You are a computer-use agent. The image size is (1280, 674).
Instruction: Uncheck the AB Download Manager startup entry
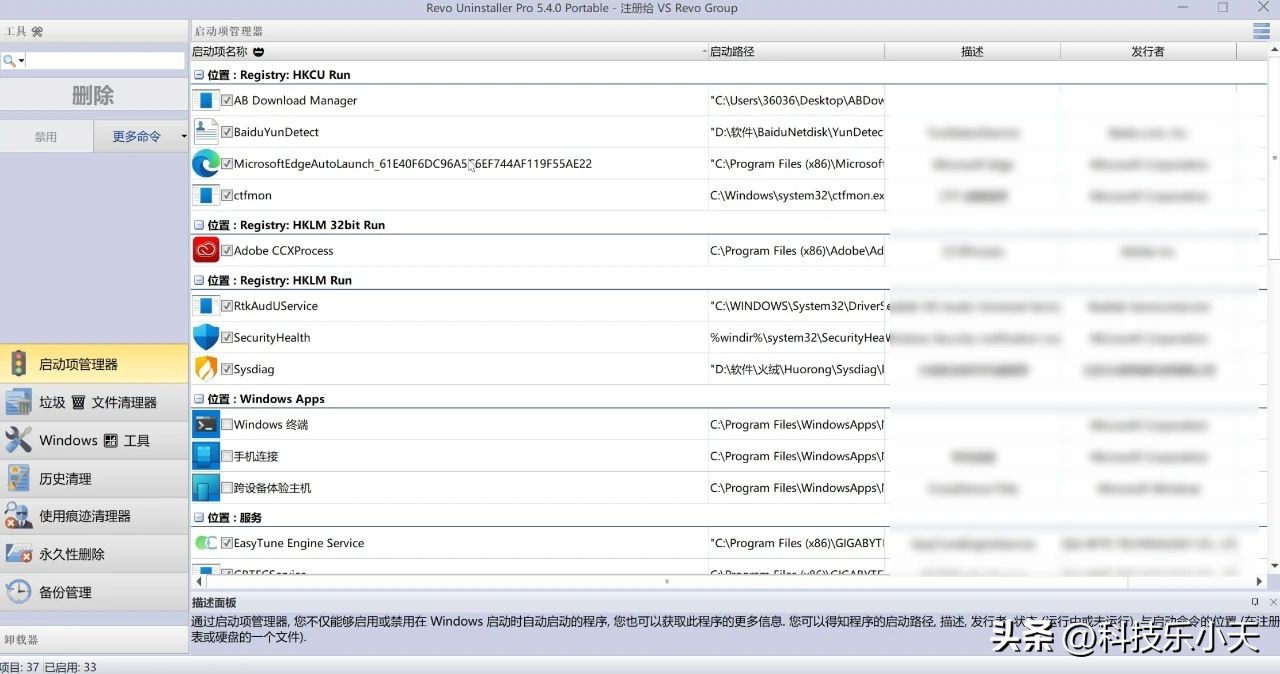coord(228,100)
